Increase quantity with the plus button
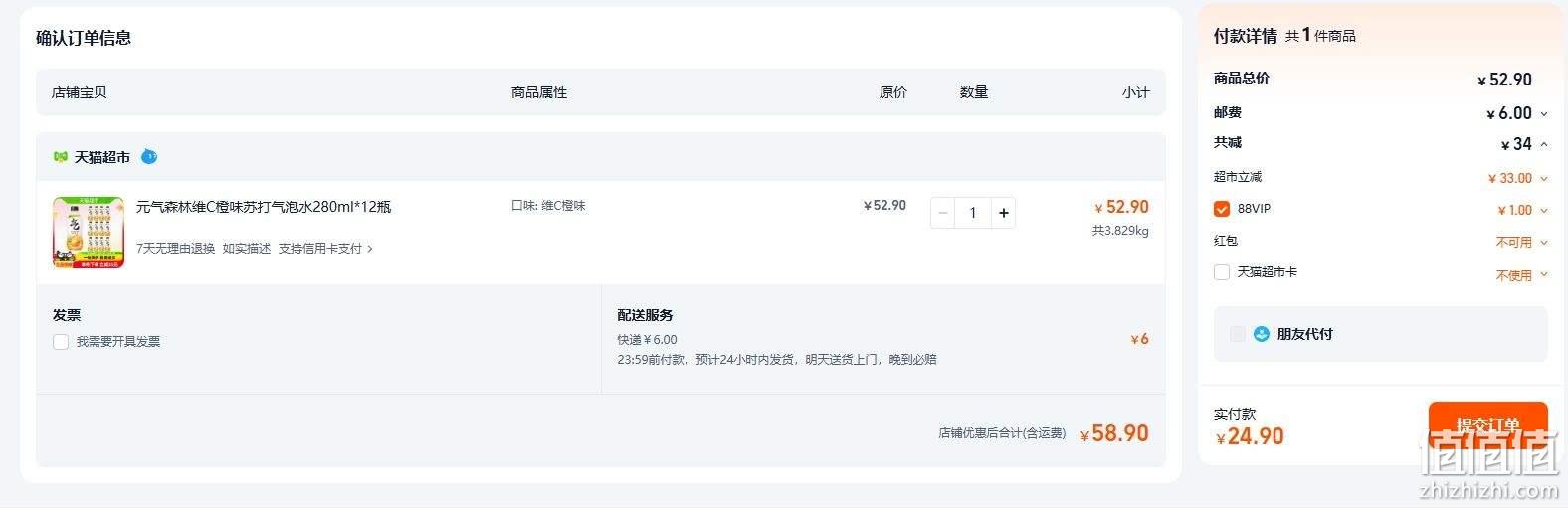Viewport: 1568px width, 508px height. 1004,213
